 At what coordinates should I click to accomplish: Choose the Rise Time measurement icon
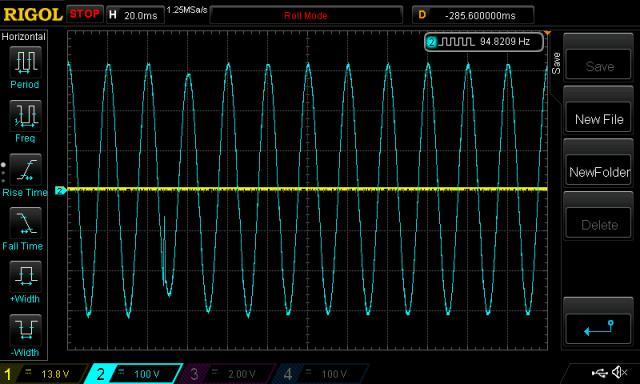tap(25, 169)
